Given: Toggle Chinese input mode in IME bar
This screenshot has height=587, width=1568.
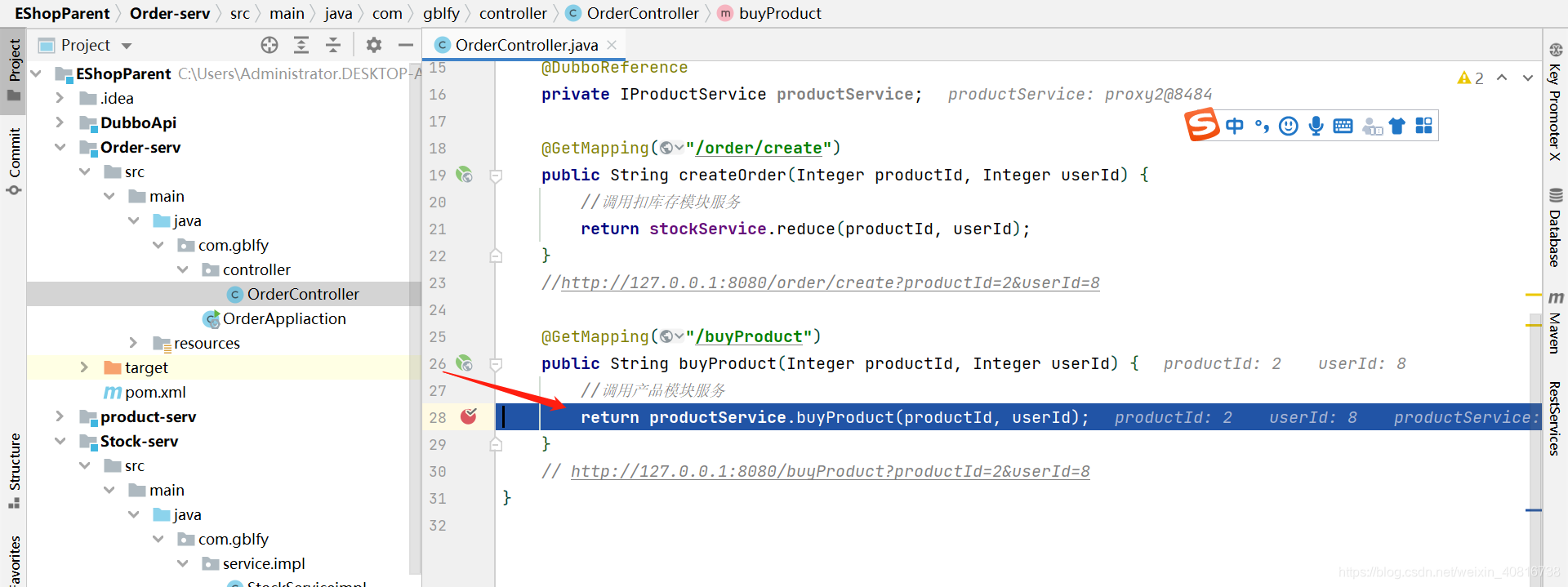Looking at the screenshot, I should 1235,126.
